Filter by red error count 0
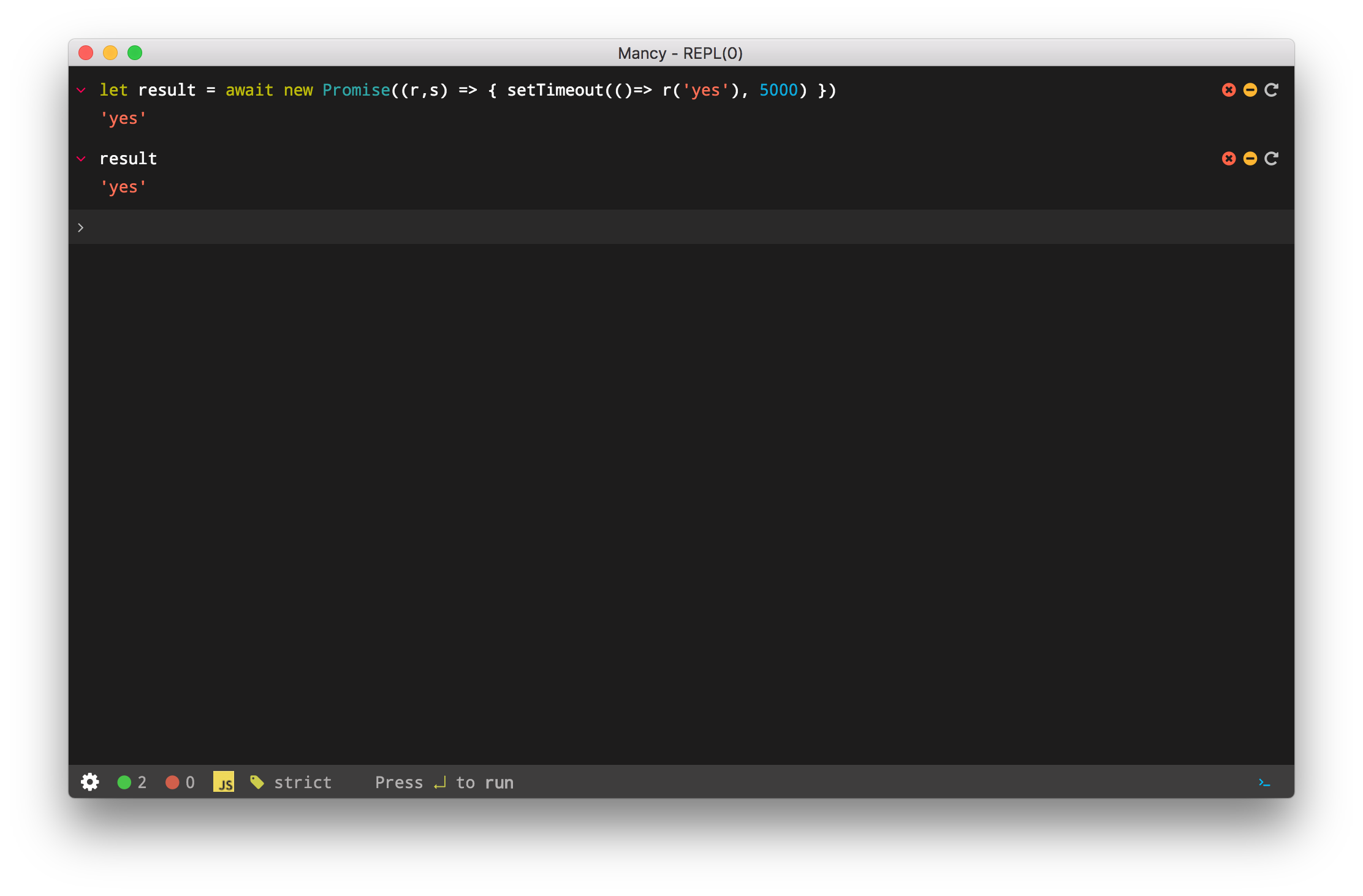This screenshot has height=896, width=1363. [x=180, y=782]
